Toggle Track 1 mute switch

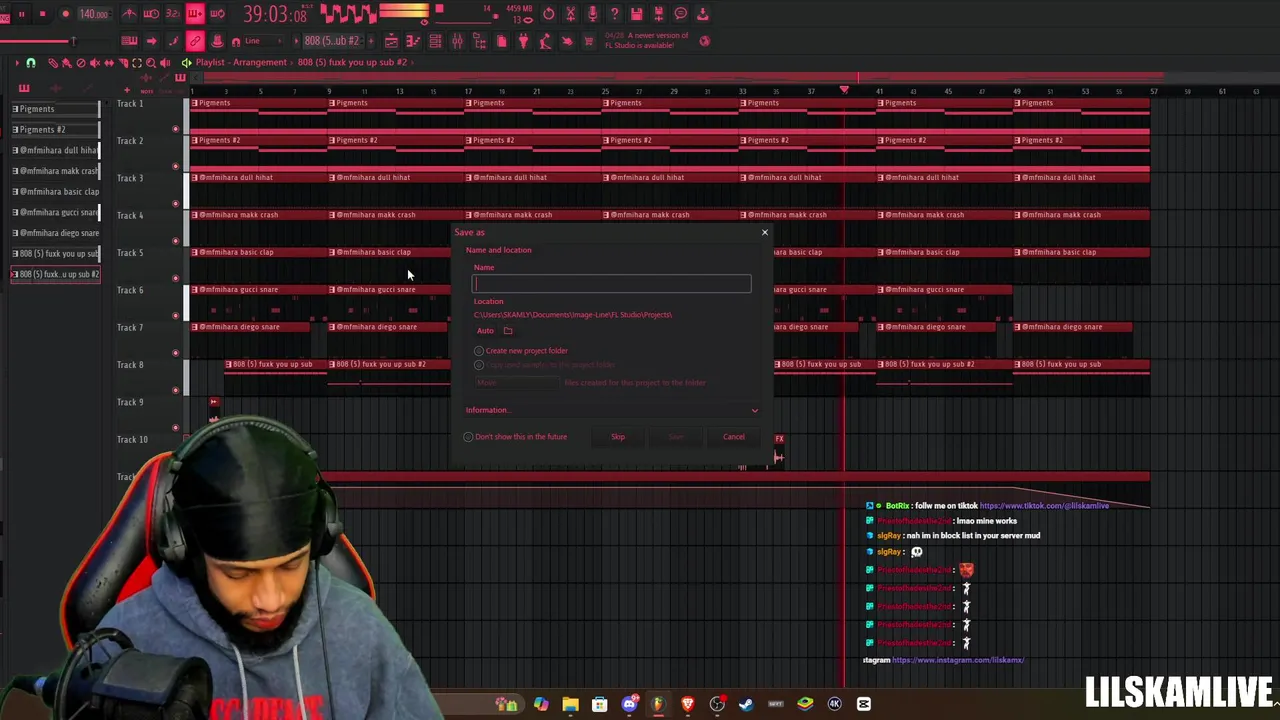coord(176,129)
